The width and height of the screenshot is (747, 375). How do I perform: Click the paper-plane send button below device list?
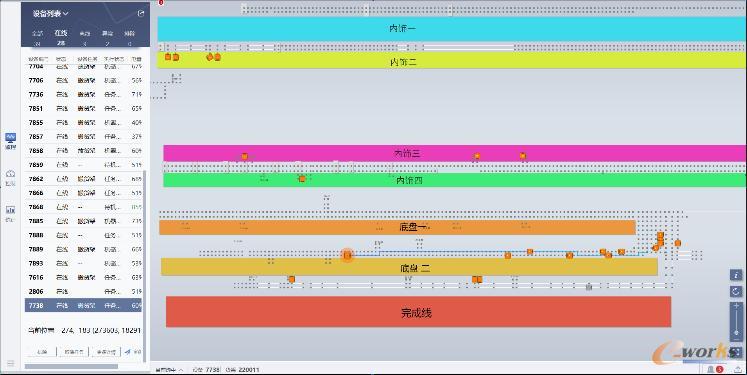[x=128, y=352]
